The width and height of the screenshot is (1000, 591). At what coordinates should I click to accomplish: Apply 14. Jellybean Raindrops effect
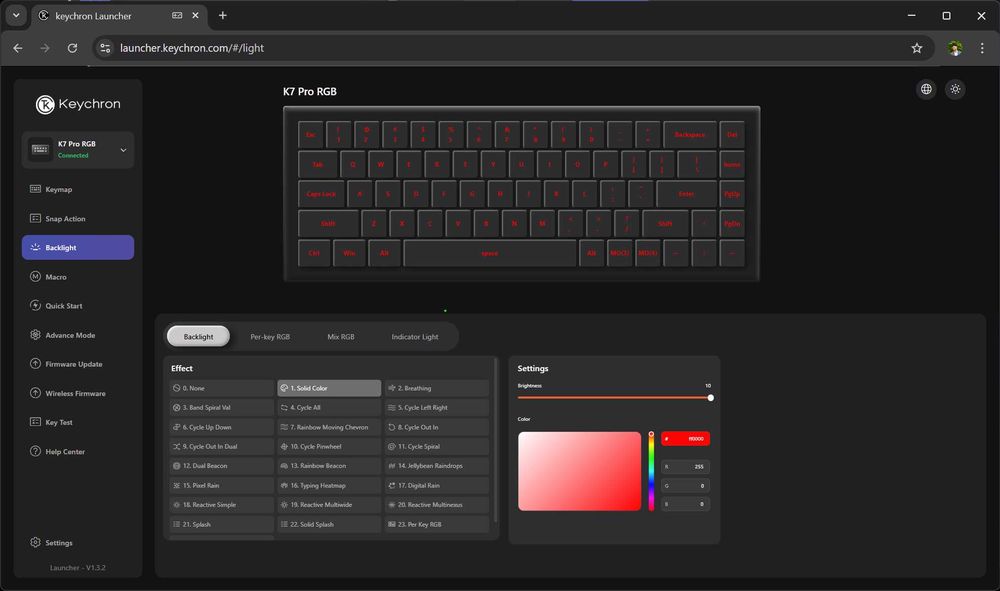click(437, 465)
